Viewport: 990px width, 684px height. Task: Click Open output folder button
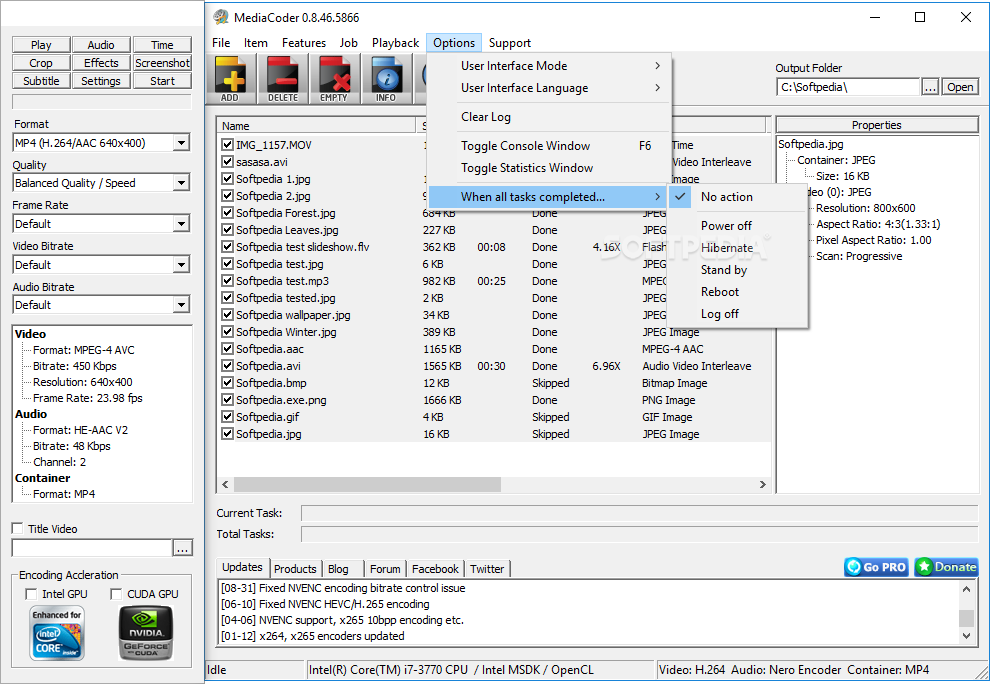coord(960,87)
